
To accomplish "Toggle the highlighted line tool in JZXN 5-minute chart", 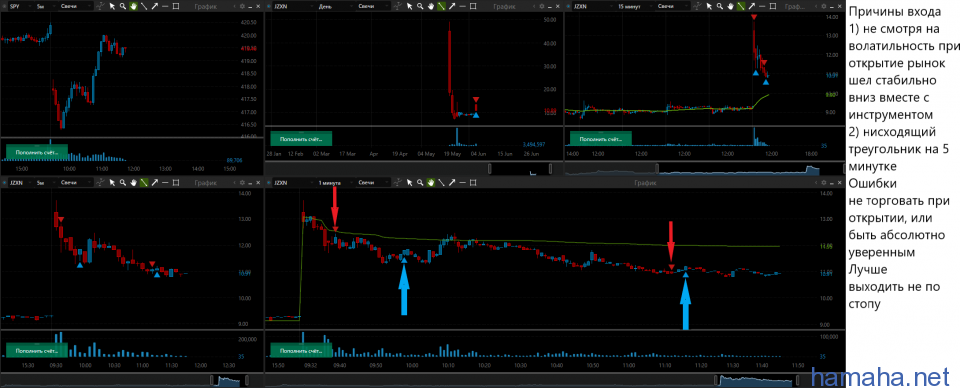I will 144,182.
